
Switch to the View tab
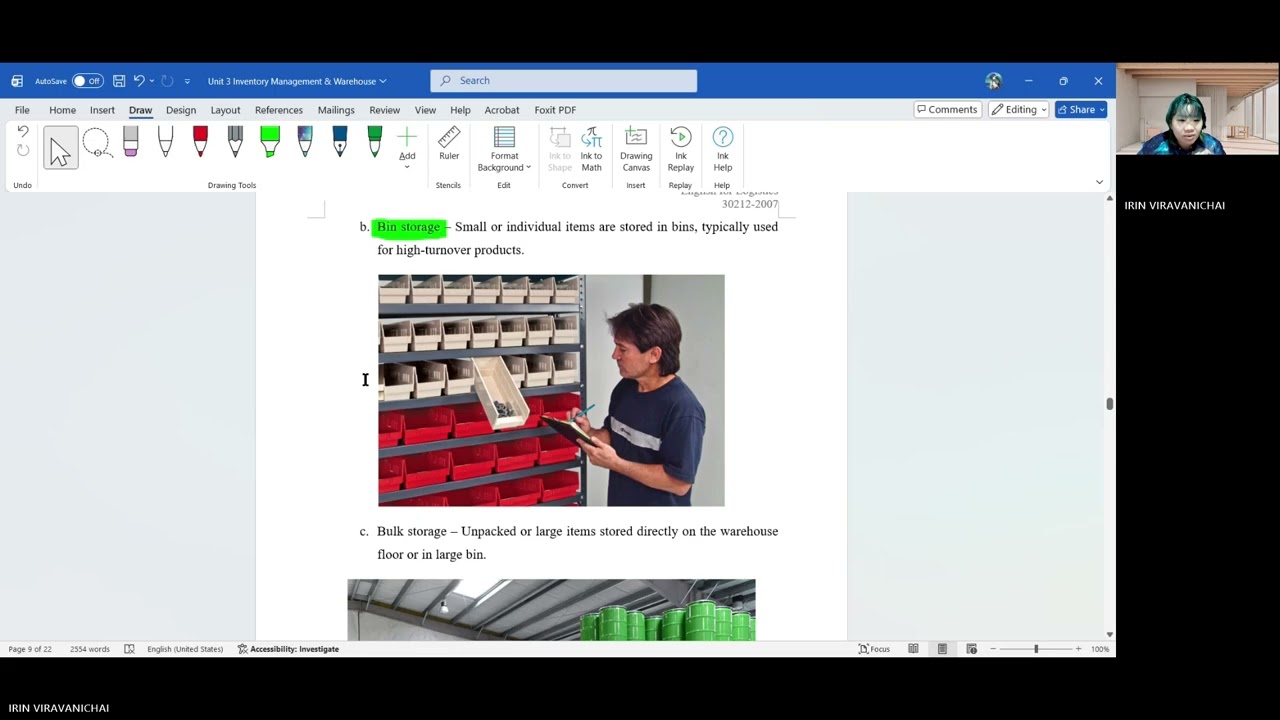[x=425, y=110]
